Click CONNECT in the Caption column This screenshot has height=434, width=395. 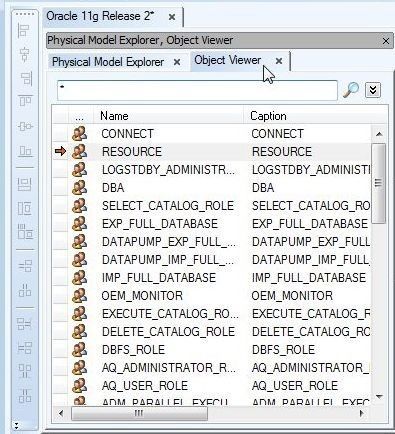tap(277, 134)
